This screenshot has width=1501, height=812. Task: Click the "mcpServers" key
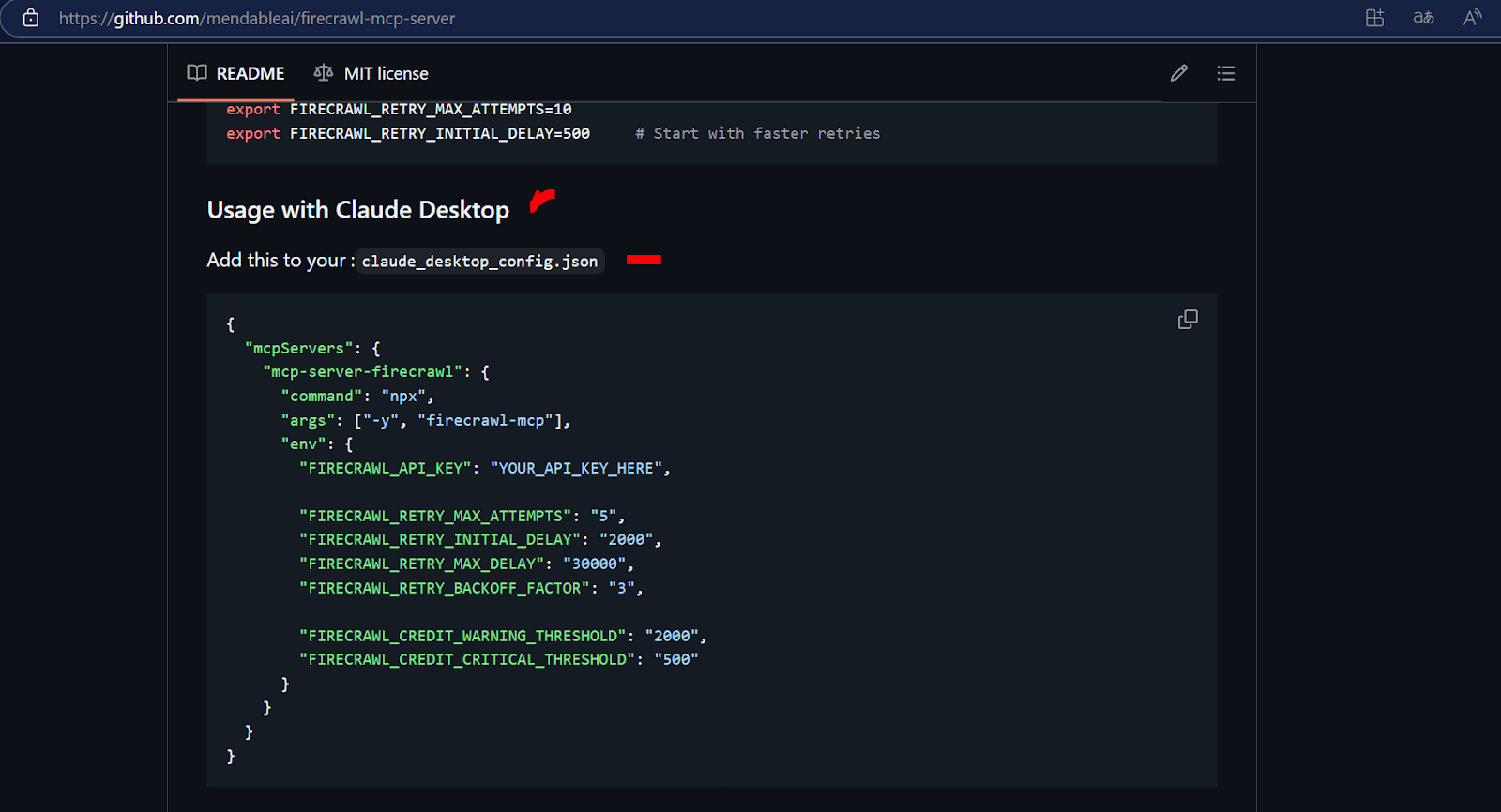click(x=299, y=349)
